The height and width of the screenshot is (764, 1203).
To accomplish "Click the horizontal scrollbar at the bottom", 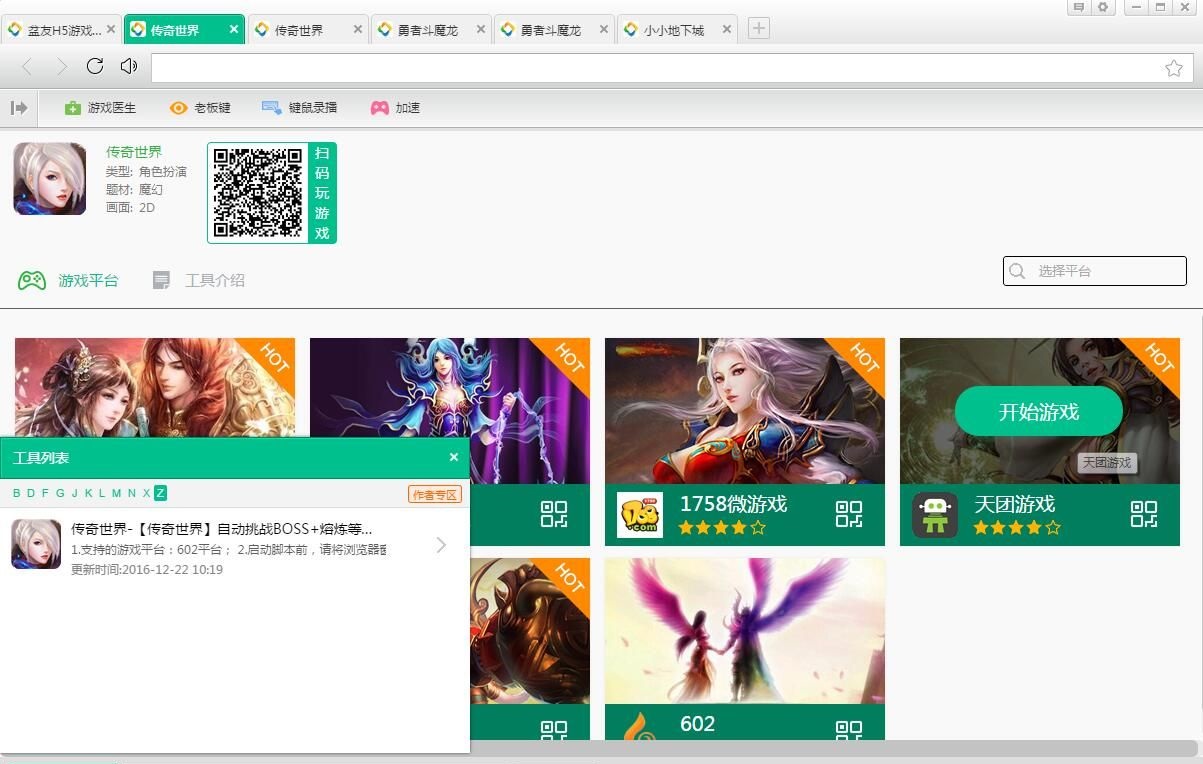I will pyautogui.click(x=830, y=748).
